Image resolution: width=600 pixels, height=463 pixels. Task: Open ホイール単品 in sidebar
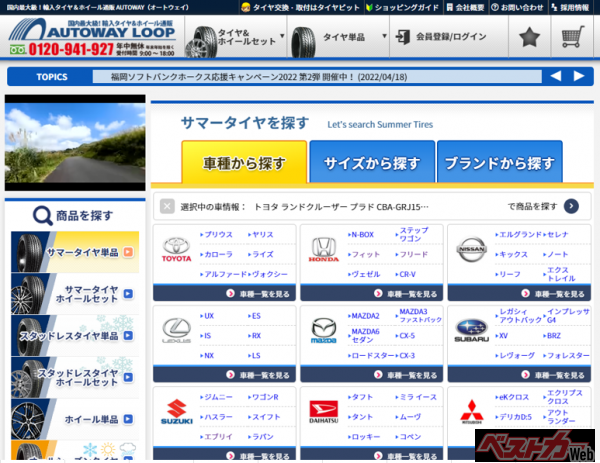(75, 419)
